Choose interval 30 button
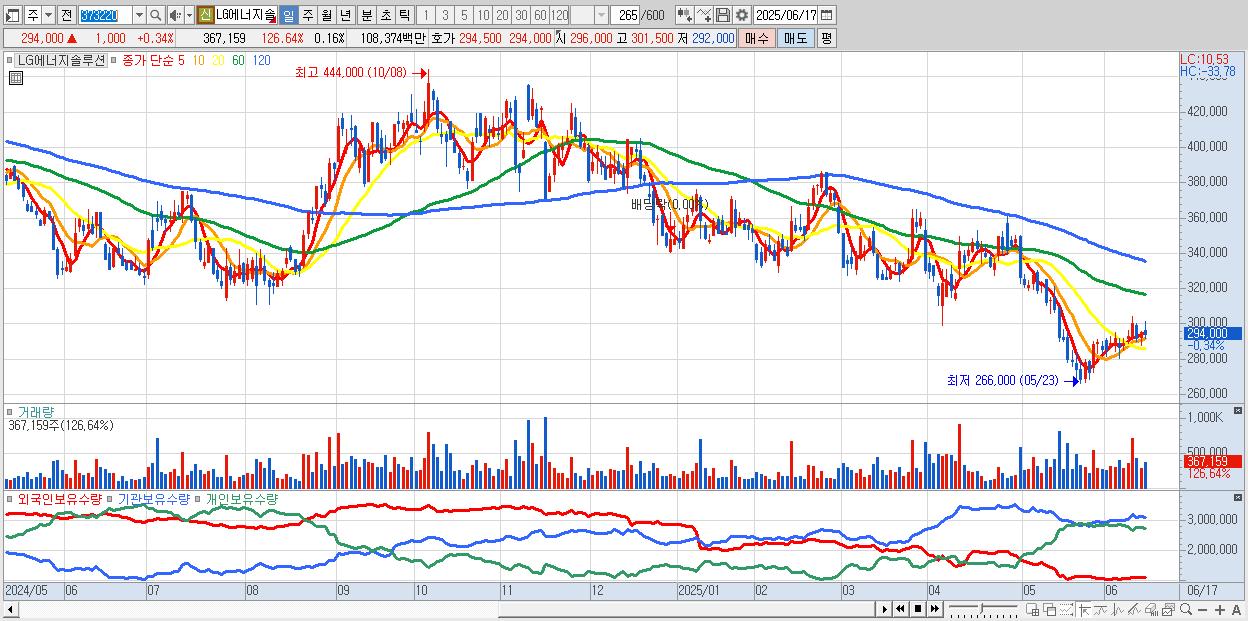 521,15
